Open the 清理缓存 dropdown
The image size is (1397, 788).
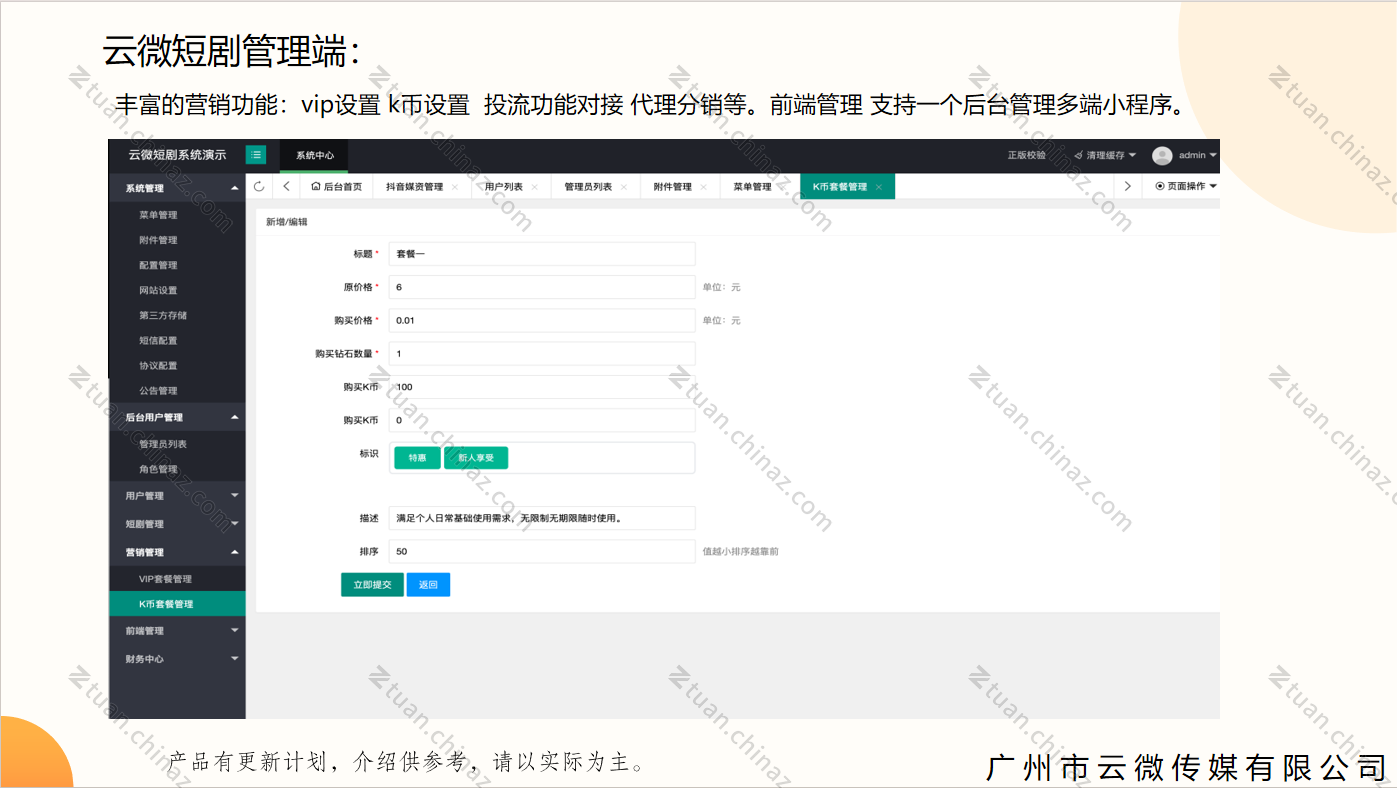1105,155
